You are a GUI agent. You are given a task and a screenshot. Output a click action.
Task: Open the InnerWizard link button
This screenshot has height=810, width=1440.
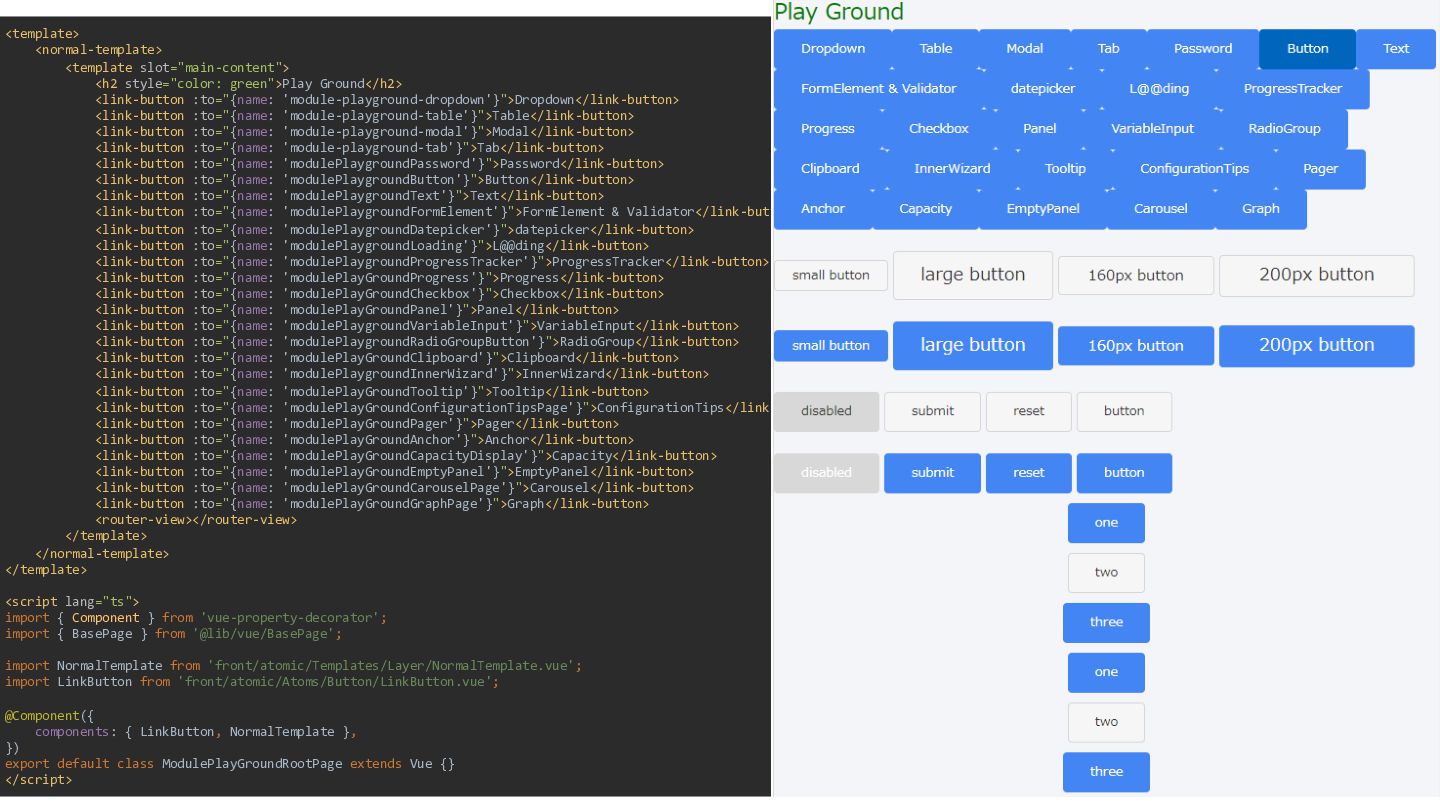[x=952, y=169]
